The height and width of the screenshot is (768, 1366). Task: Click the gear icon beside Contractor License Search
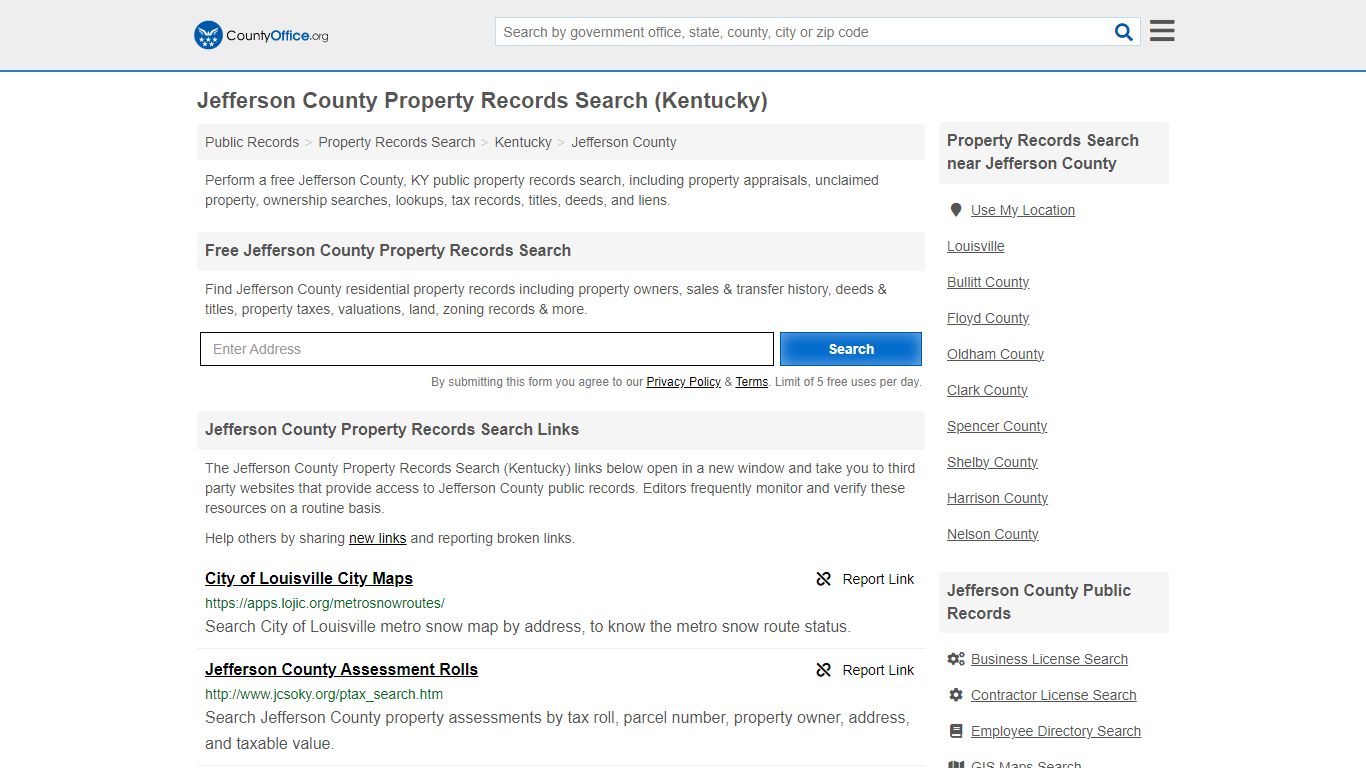pyautogui.click(x=956, y=695)
